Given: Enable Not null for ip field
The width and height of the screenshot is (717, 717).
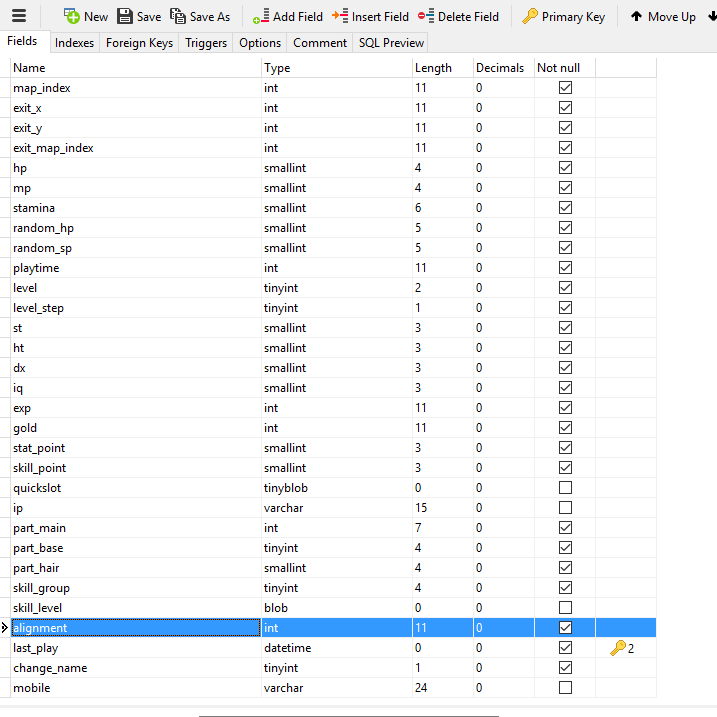Looking at the screenshot, I should click(565, 508).
